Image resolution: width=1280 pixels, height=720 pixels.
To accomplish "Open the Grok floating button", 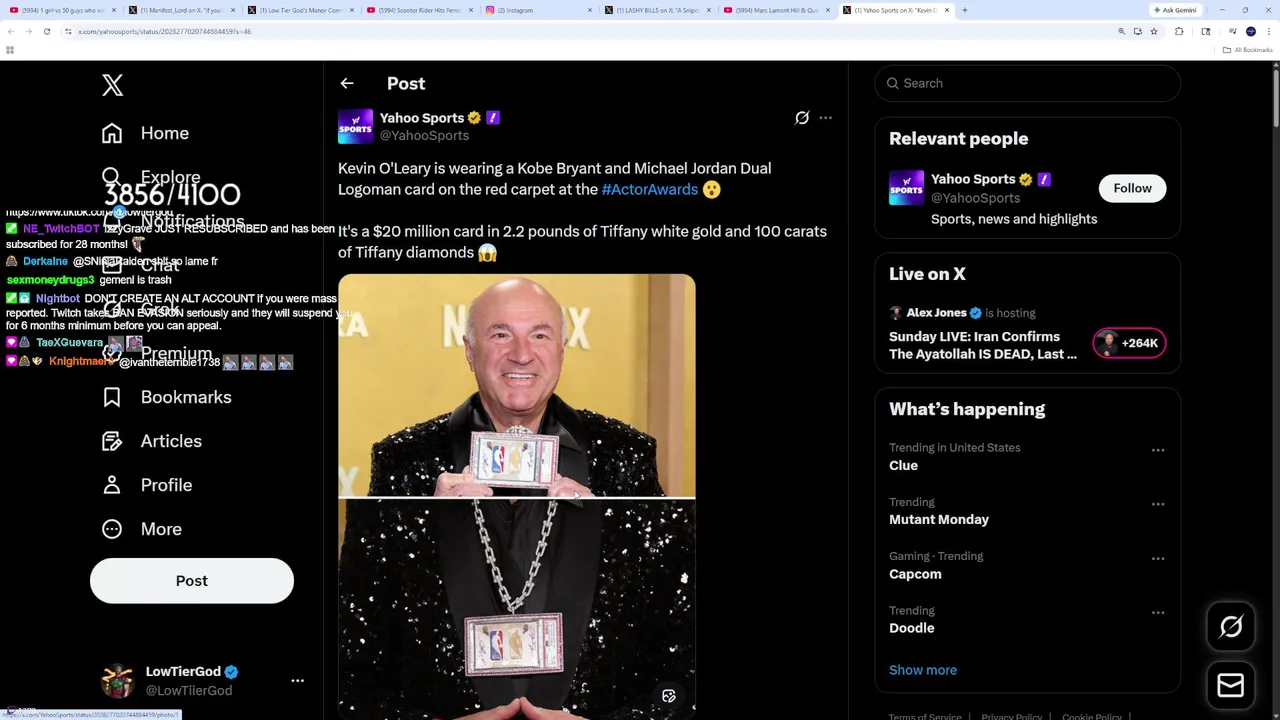I will tap(1231, 627).
